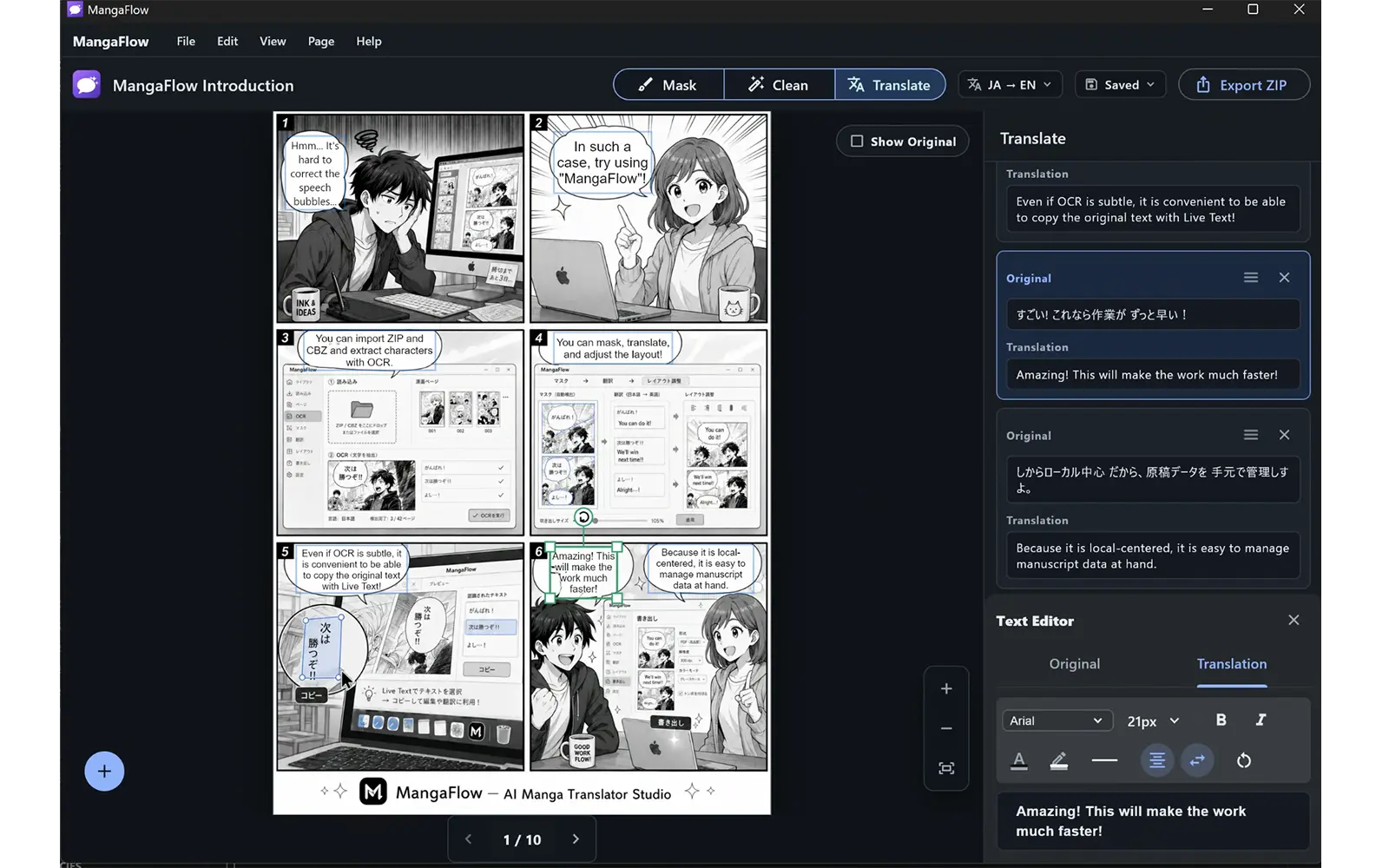Open the reorder handle of the すごい entry

(1251, 278)
